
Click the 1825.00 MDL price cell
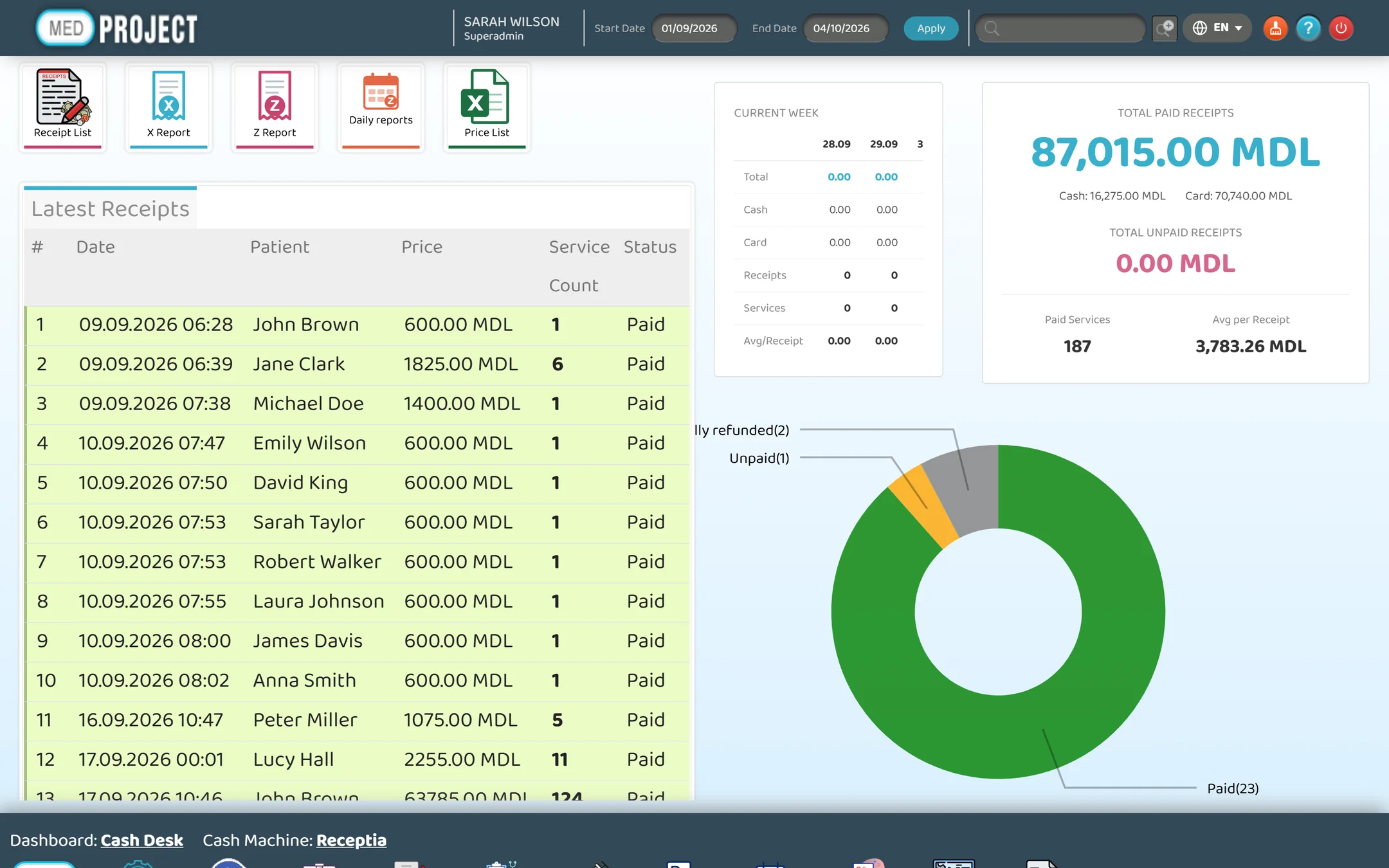[460, 364]
